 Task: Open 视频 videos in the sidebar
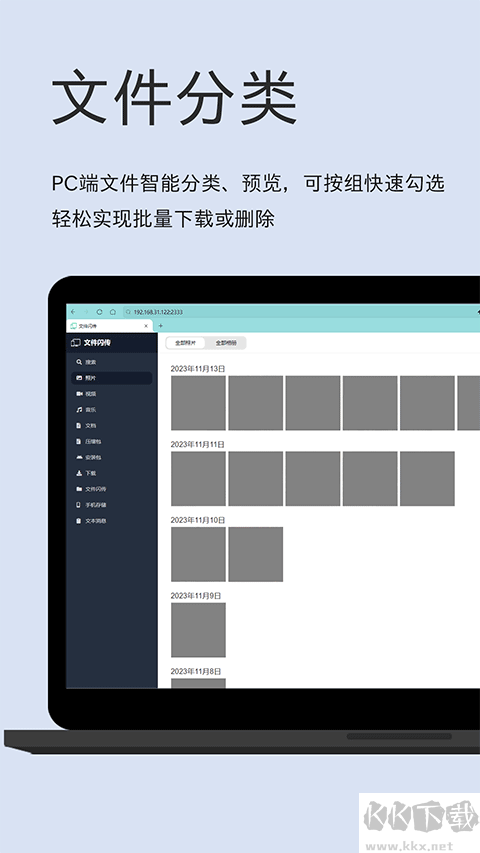(x=112, y=394)
